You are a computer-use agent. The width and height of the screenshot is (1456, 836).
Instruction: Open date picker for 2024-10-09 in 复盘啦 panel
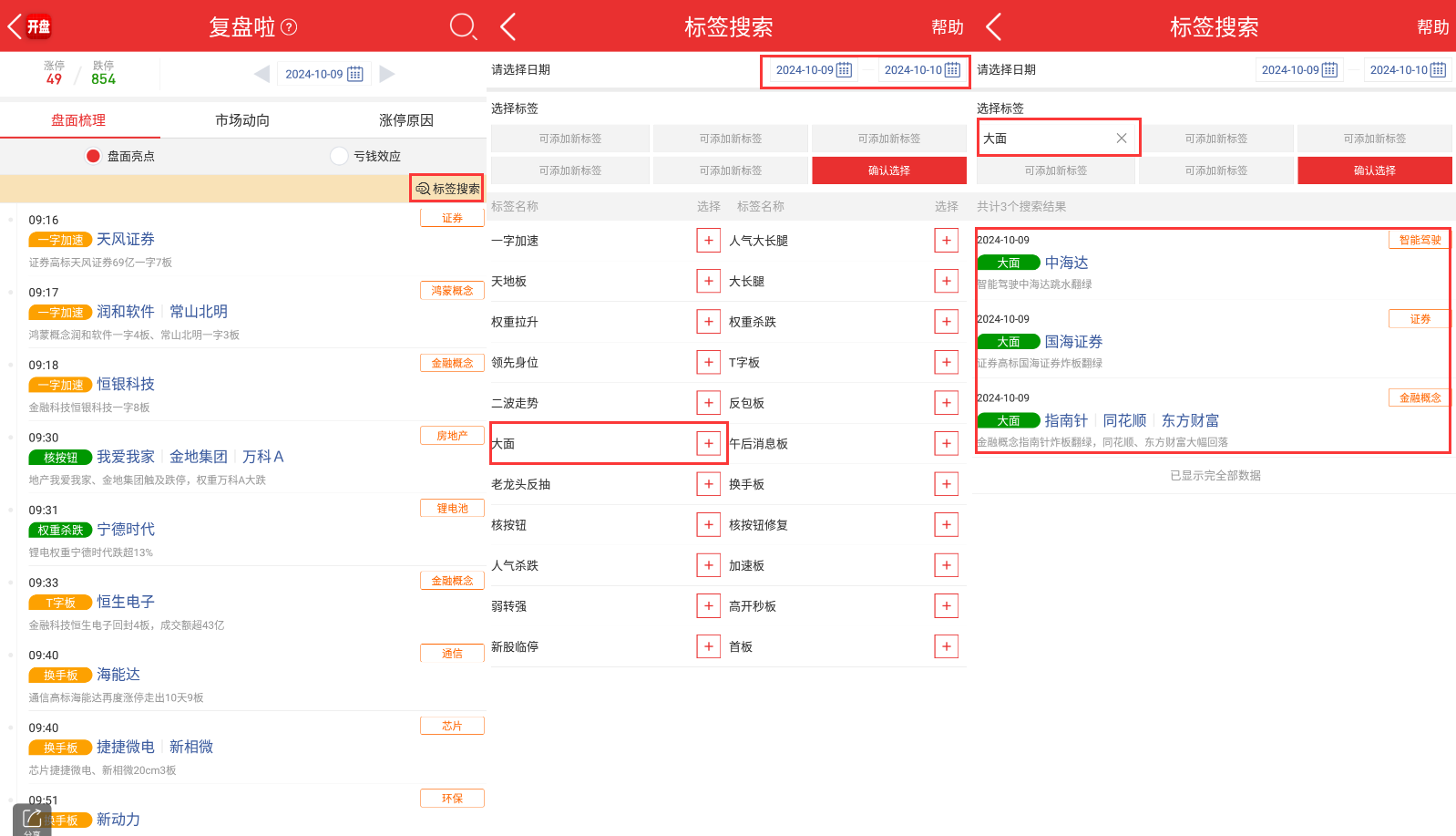(x=323, y=74)
